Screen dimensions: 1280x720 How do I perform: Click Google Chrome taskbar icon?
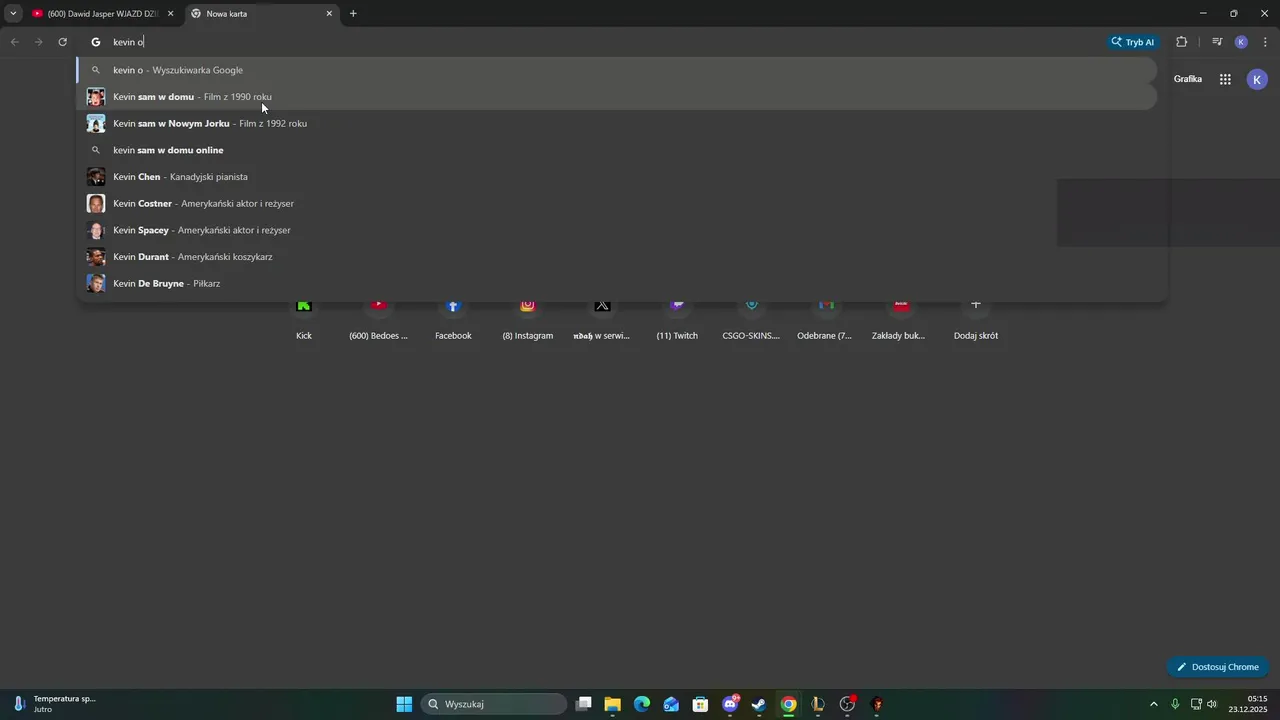(x=789, y=704)
